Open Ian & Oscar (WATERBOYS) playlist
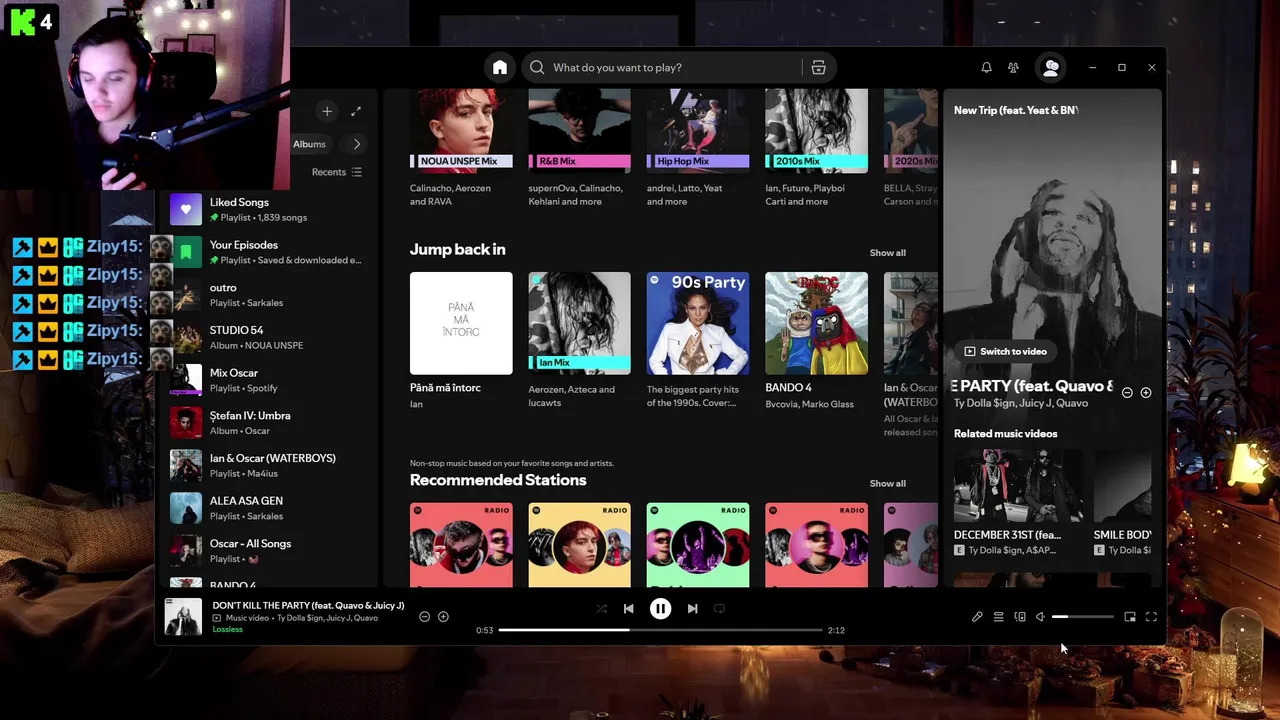This screenshot has width=1280, height=720. [x=268, y=465]
